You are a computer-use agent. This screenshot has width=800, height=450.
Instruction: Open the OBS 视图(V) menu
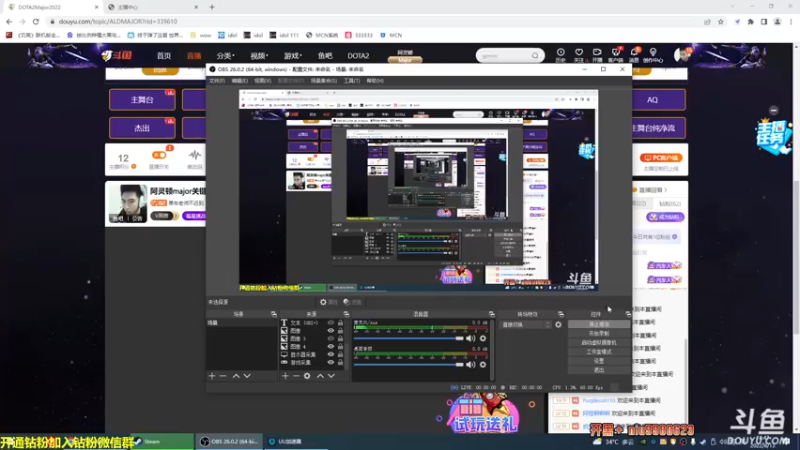pyautogui.click(x=262, y=81)
